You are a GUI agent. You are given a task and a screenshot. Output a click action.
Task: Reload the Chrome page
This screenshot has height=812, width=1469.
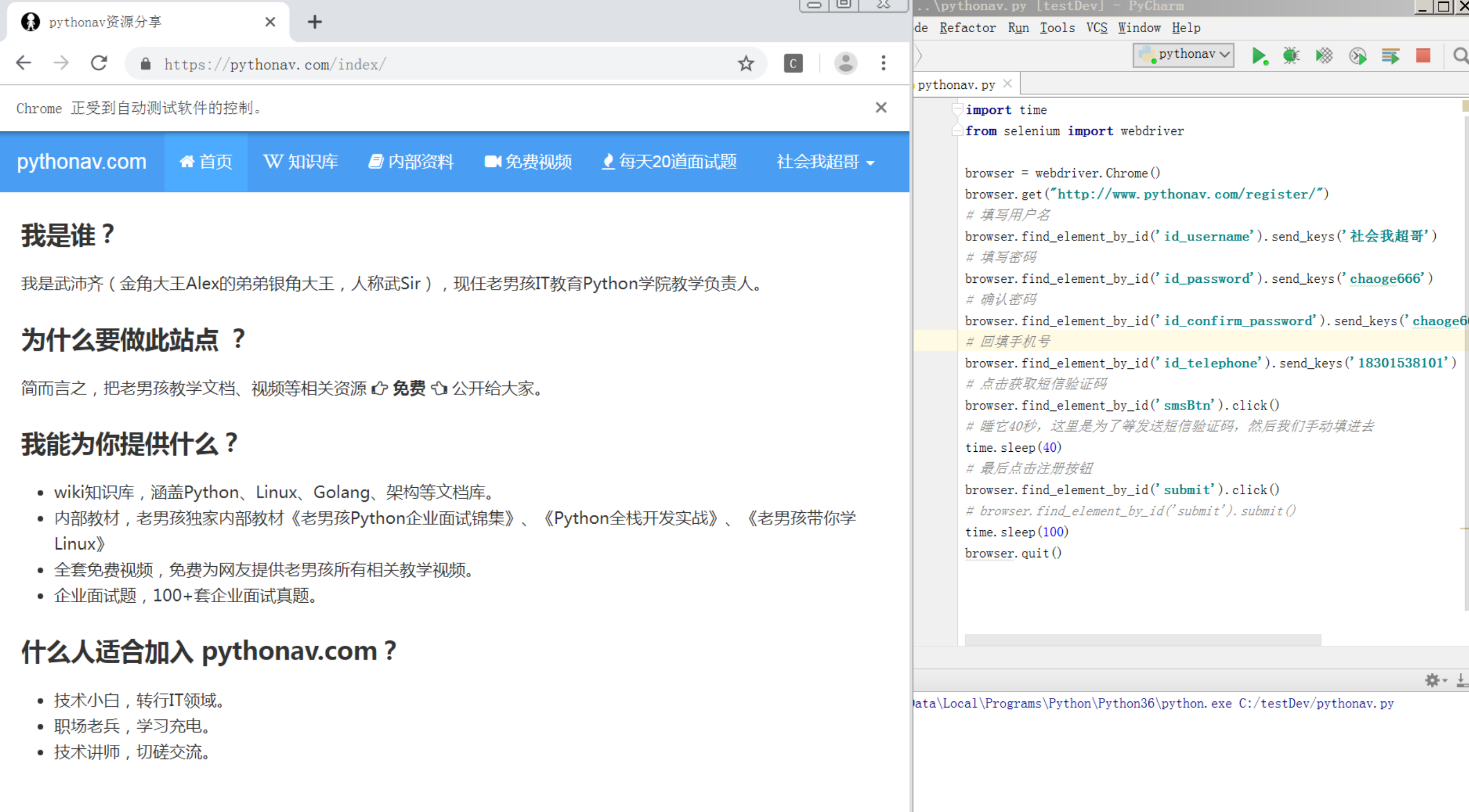(x=99, y=63)
